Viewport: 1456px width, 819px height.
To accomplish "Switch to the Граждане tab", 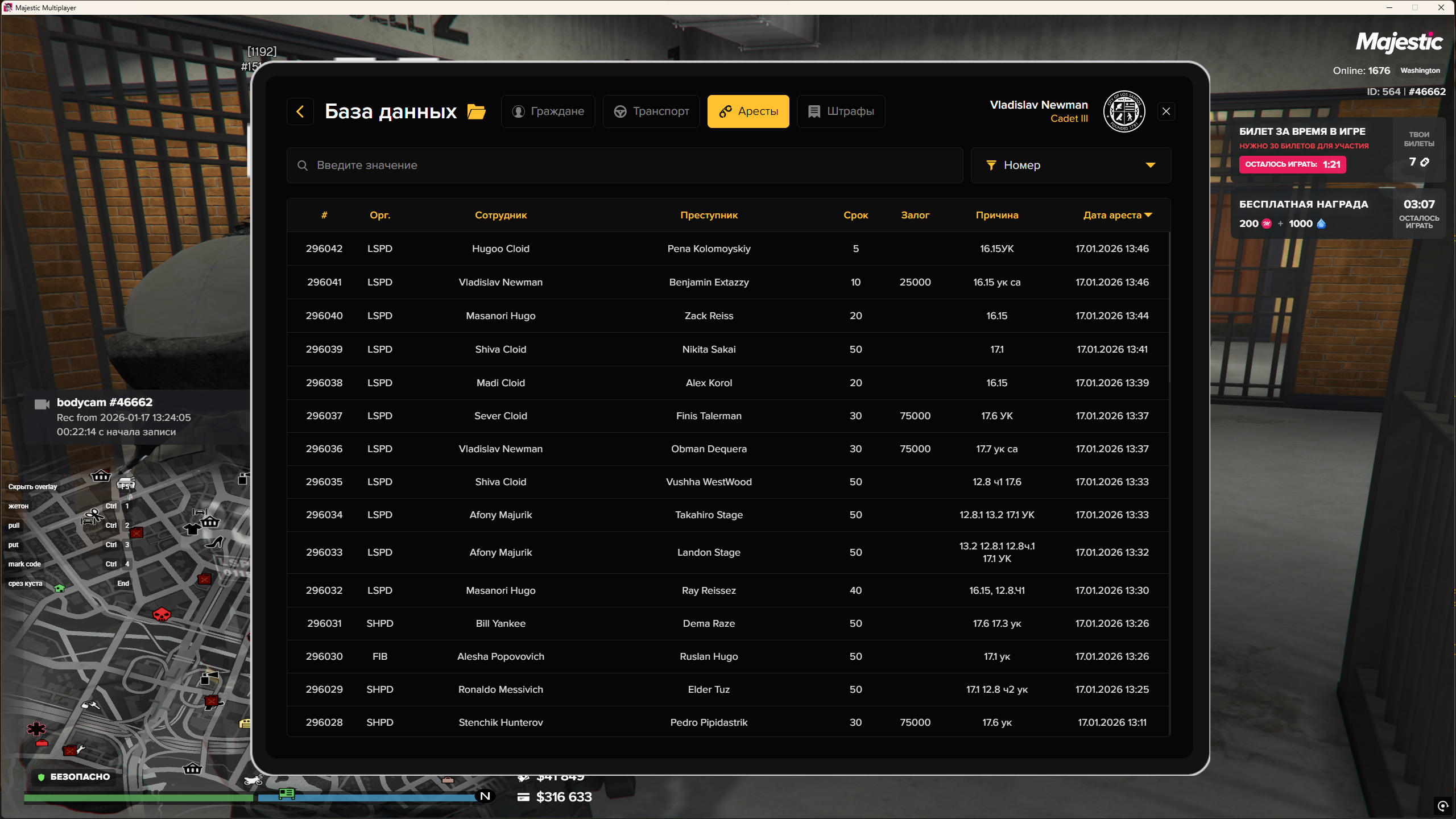I will pos(548,111).
